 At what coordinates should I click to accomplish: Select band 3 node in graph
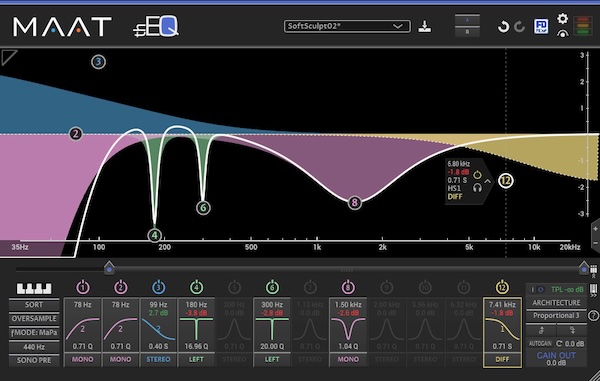pyautogui.click(x=98, y=62)
